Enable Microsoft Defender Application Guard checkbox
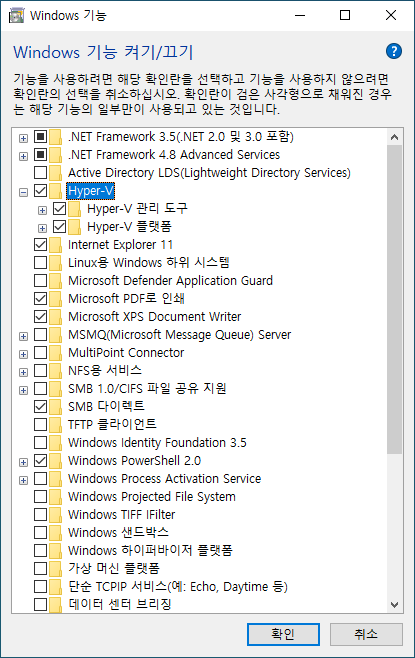The image size is (415, 658). click(40, 280)
